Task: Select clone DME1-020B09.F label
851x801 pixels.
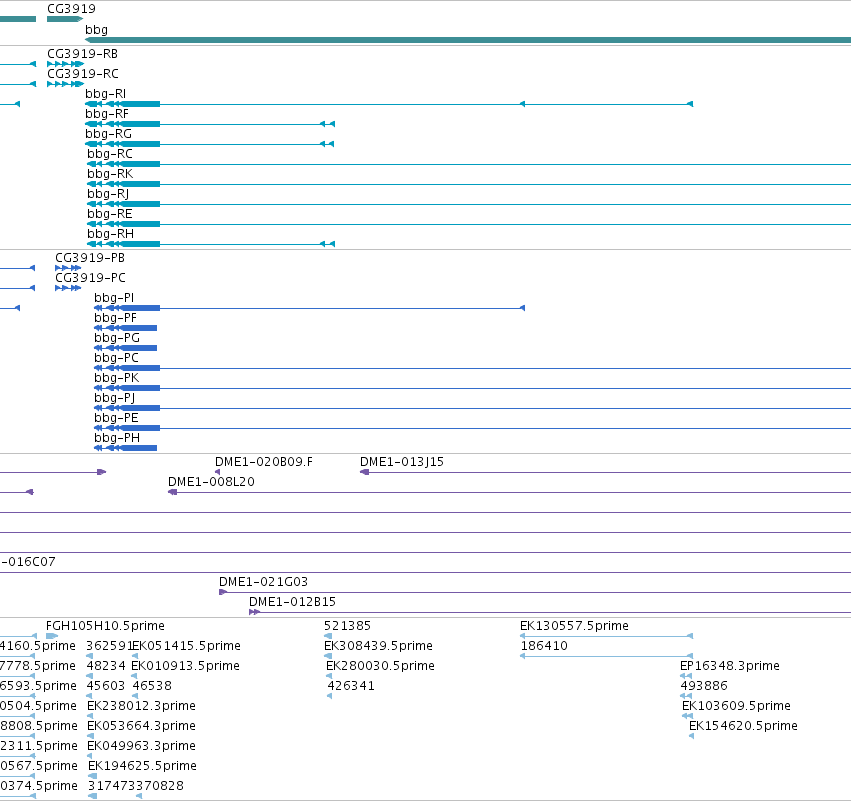Action: tap(264, 462)
